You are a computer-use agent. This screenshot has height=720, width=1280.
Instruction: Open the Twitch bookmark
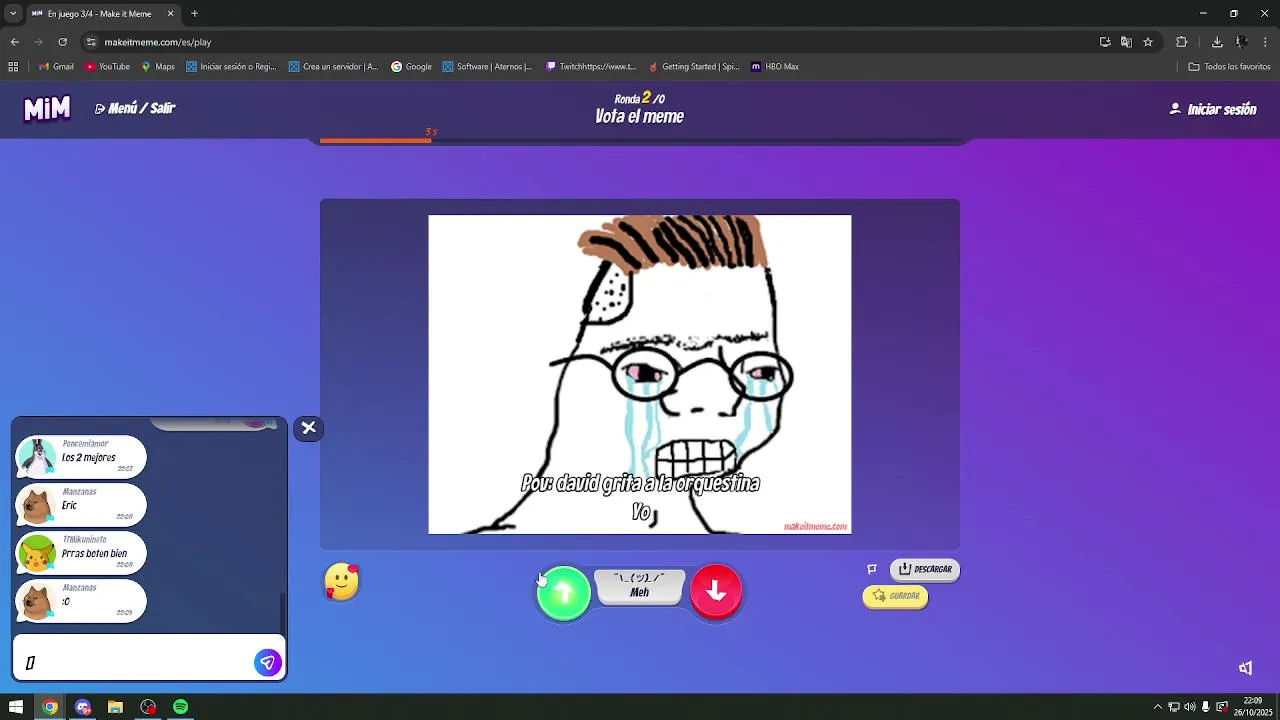click(591, 67)
